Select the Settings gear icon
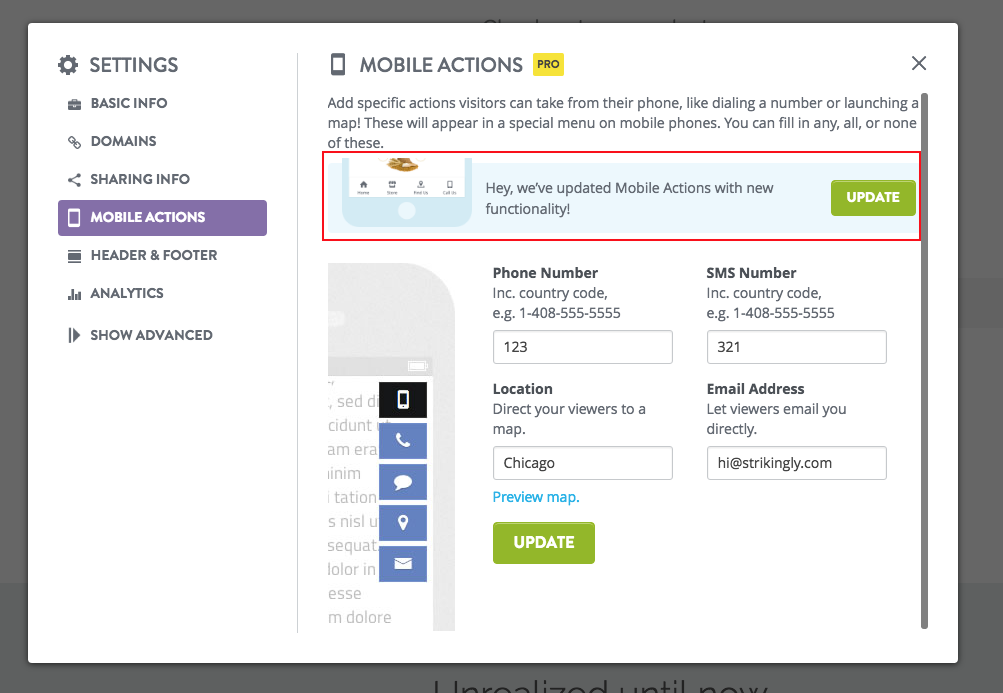The image size is (1003, 693). click(x=68, y=65)
